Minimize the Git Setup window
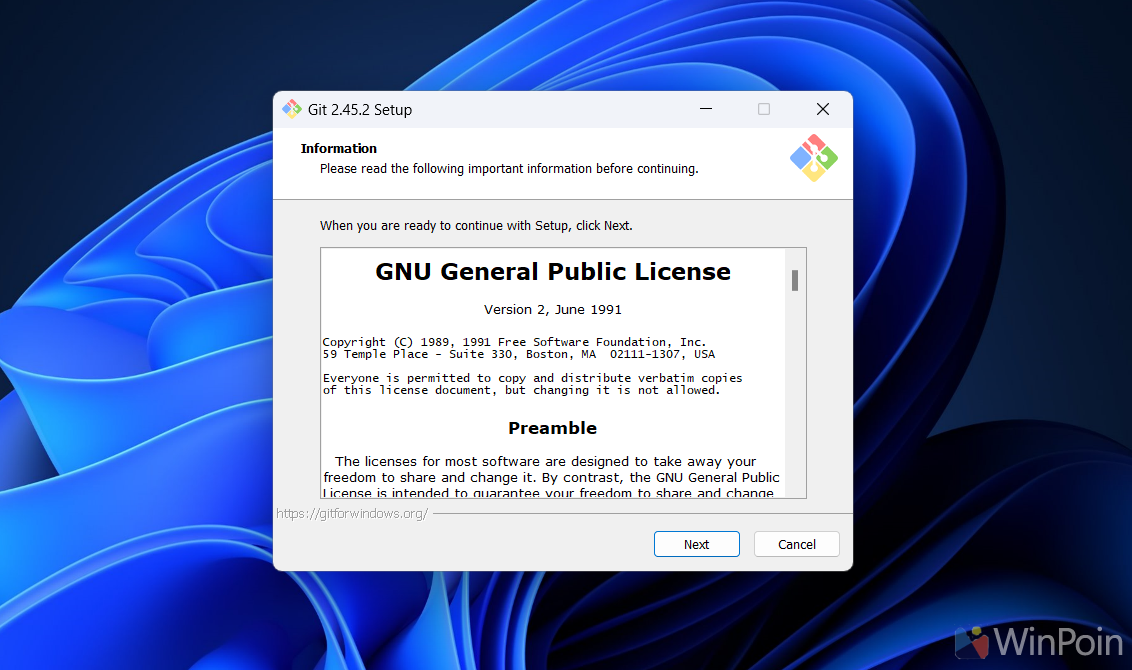 click(x=706, y=109)
